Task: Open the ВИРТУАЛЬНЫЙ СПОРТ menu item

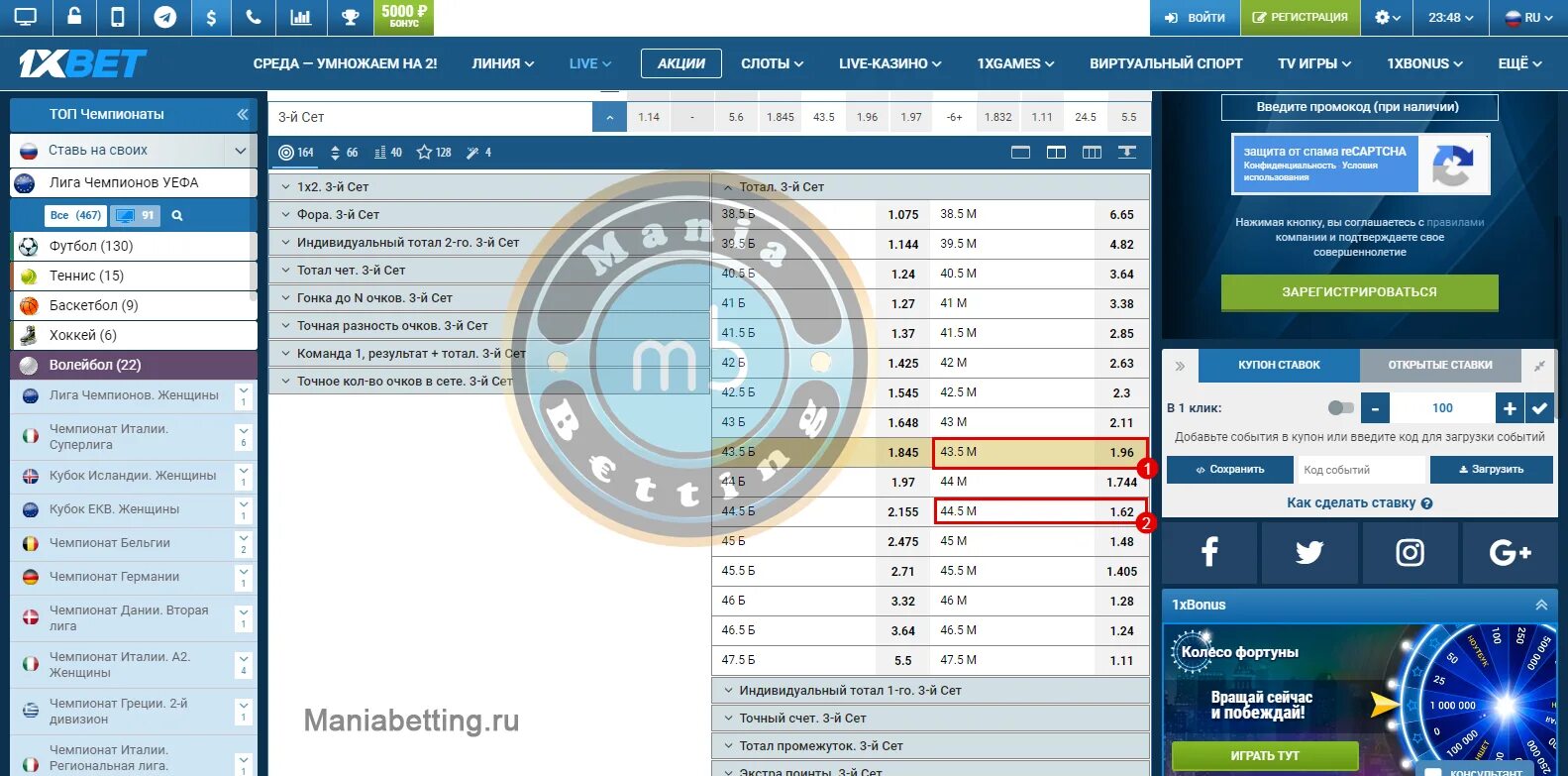Action: coord(1166,63)
